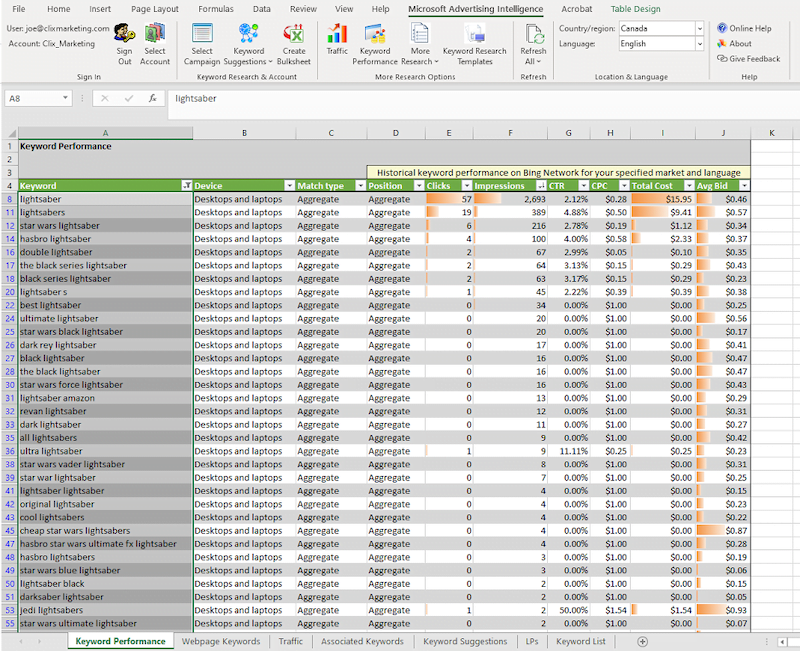The height and width of the screenshot is (651, 800).
Task: Open Keyword Research Templates
Action: pos(474,44)
